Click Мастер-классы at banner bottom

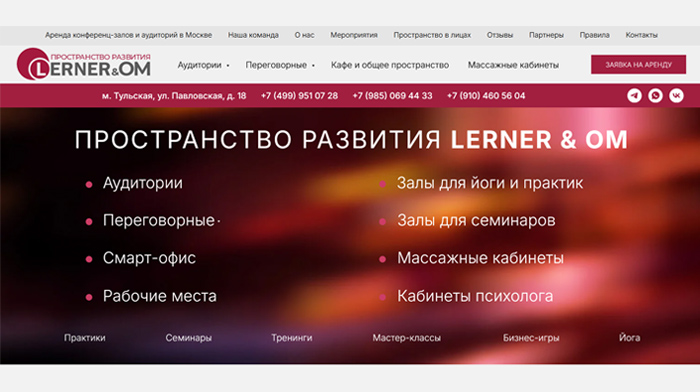tap(407, 338)
